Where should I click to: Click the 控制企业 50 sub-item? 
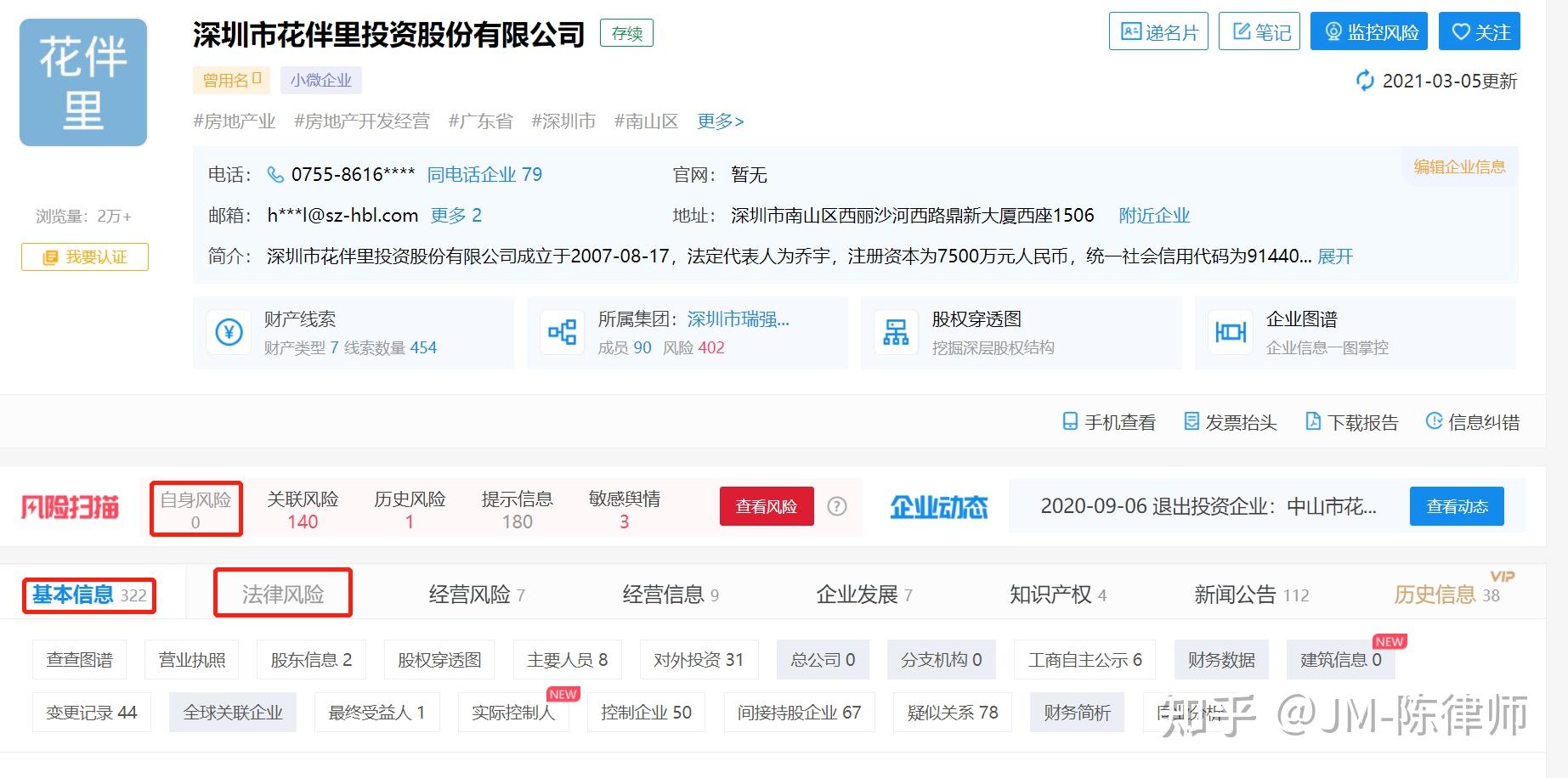(646, 713)
